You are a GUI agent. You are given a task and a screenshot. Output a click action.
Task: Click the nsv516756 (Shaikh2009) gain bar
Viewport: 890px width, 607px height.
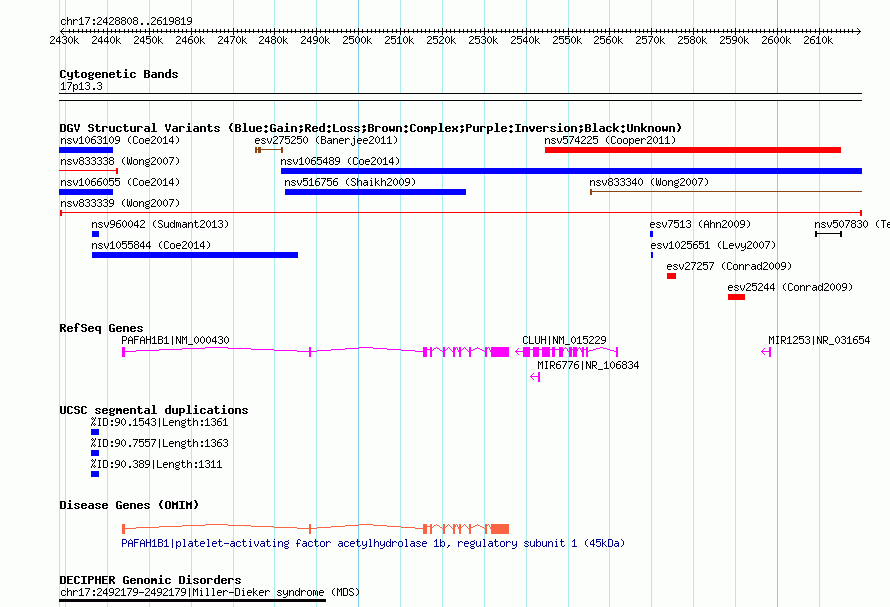(375, 192)
